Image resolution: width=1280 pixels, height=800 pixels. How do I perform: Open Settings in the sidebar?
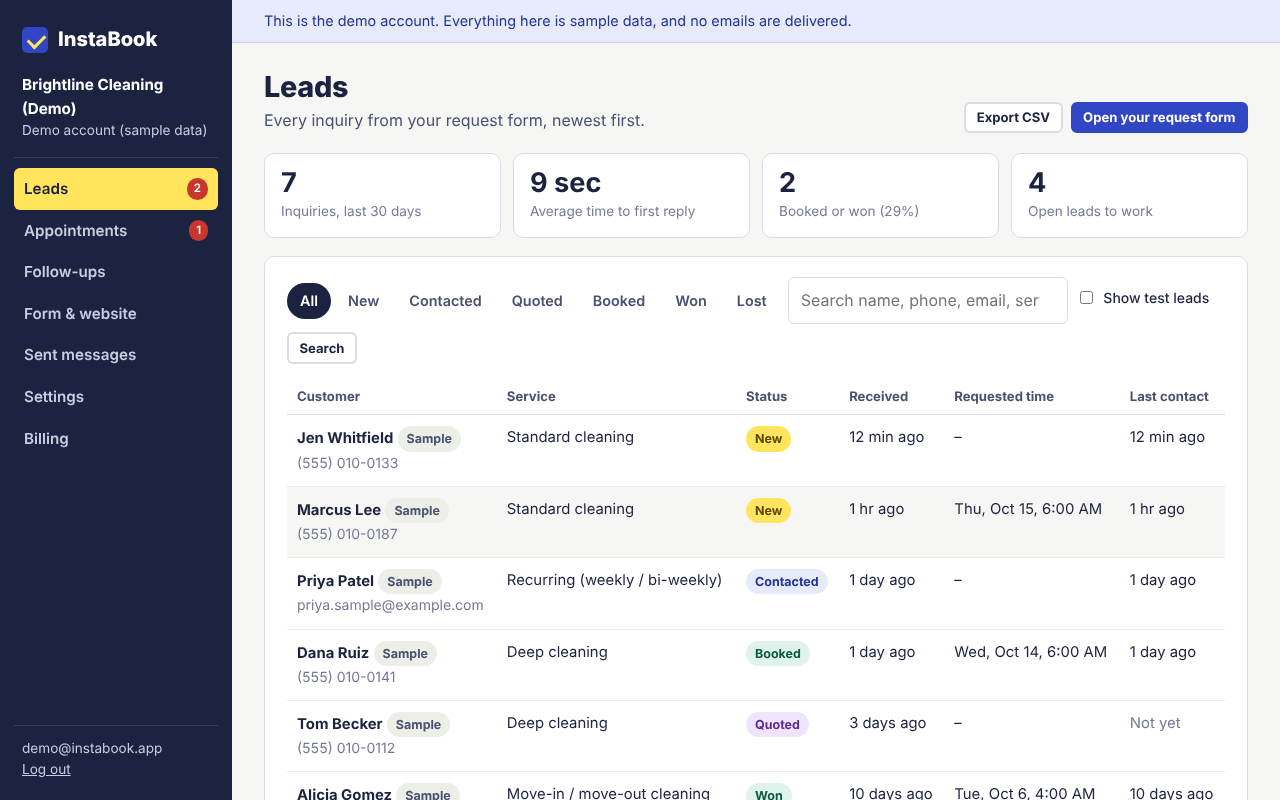[x=116, y=397]
